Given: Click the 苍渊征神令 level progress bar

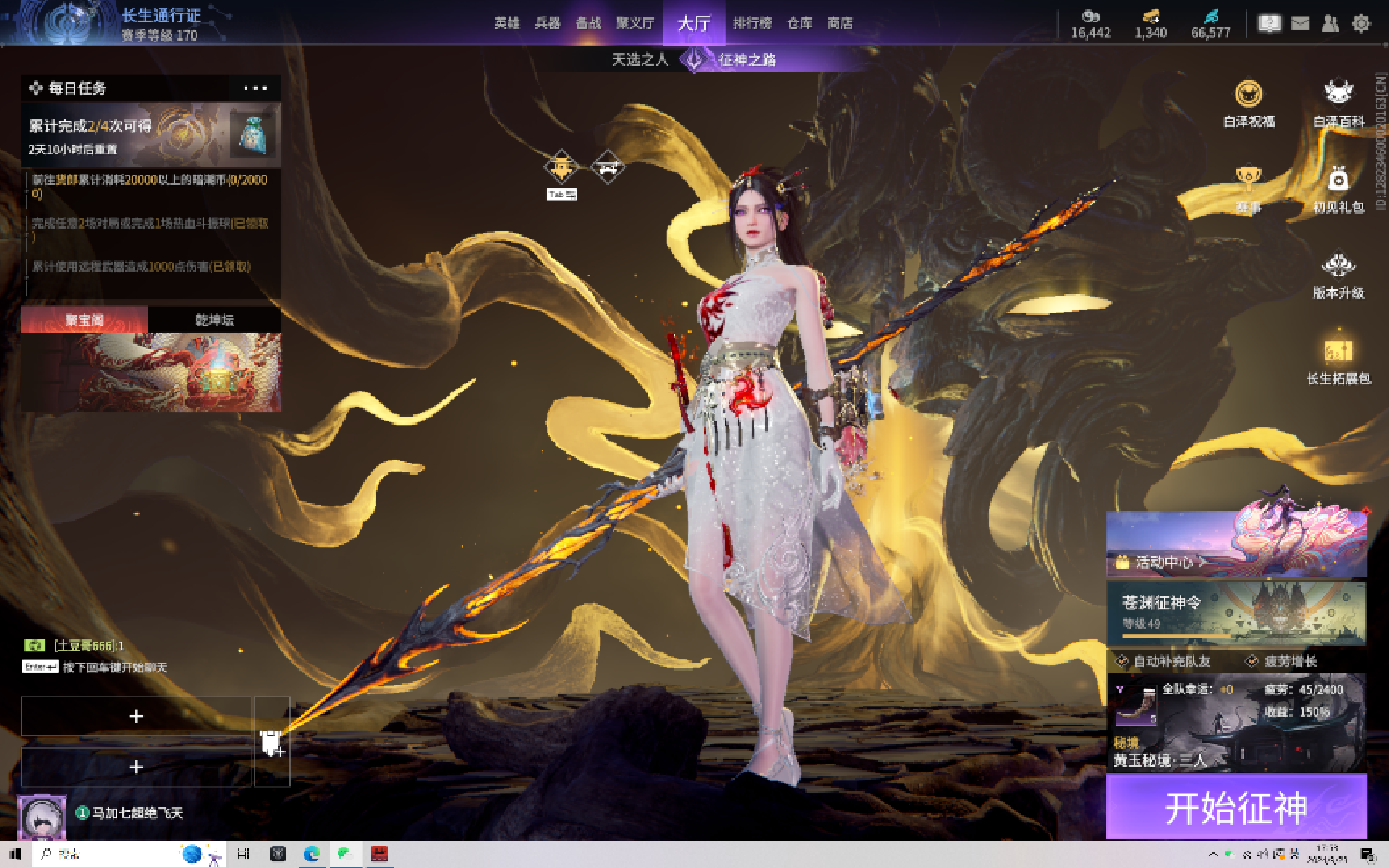Looking at the screenshot, I should tap(1236, 636).
